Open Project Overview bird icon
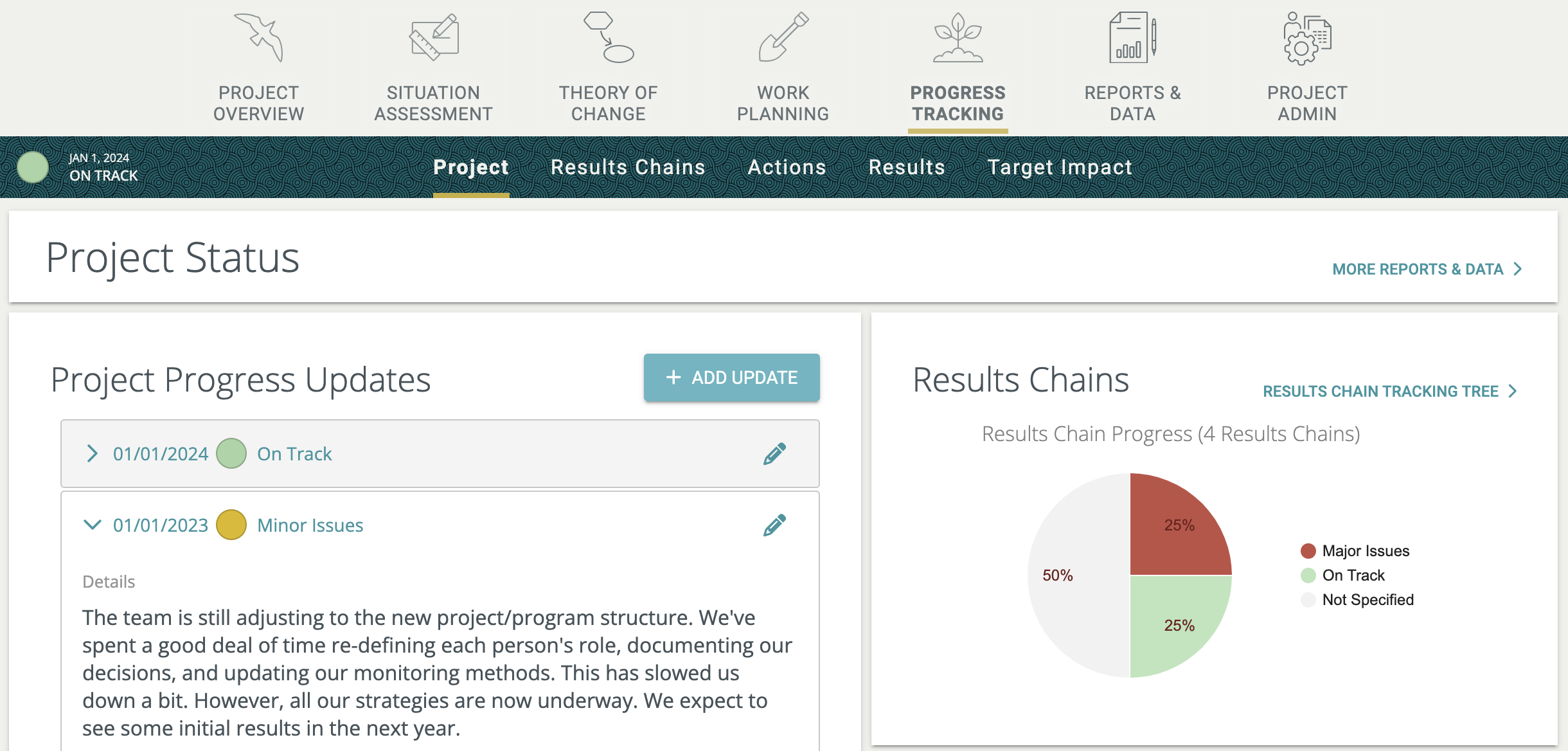Image resolution: width=1568 pixels, height=751 pixels. coord(259,38)
